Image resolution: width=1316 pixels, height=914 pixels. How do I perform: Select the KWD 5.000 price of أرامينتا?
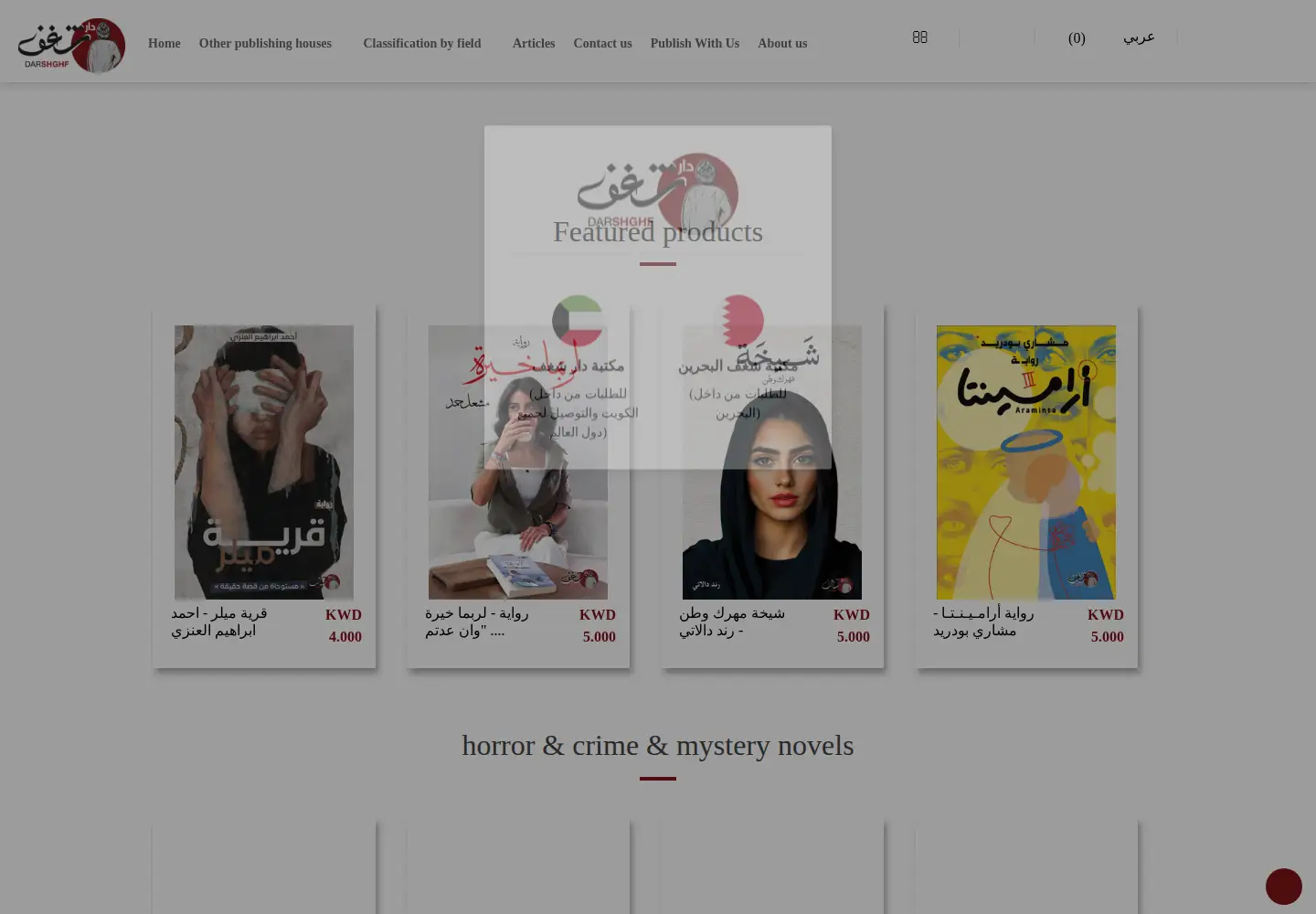(1106, 626)
